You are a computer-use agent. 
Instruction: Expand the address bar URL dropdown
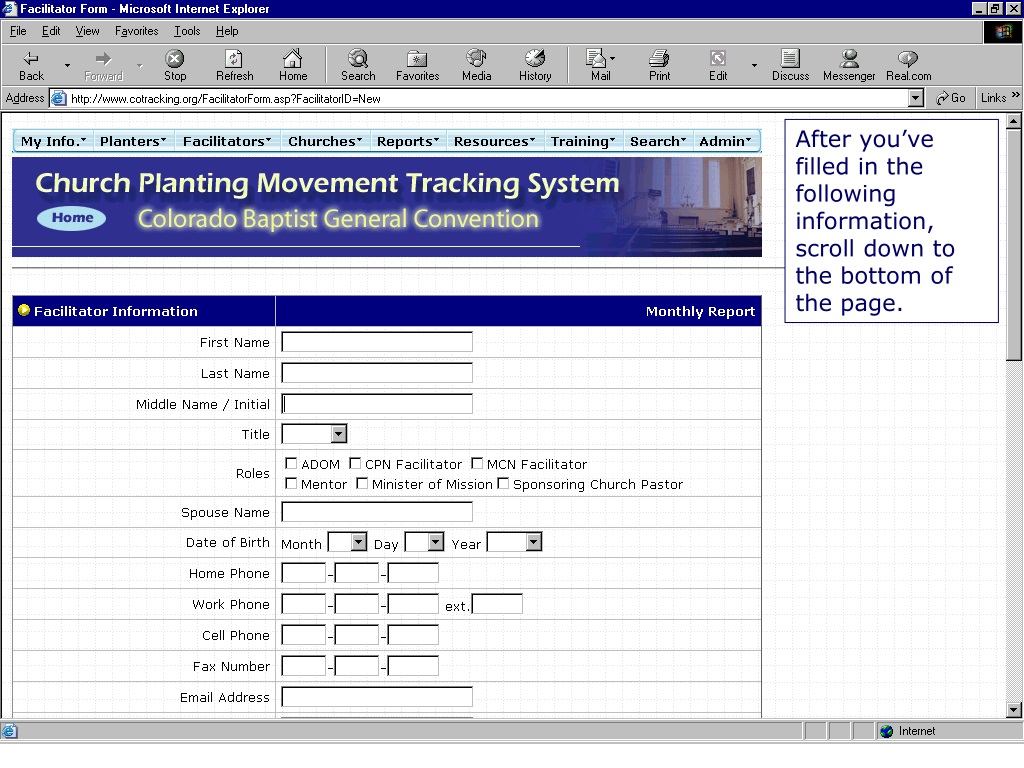916,99
